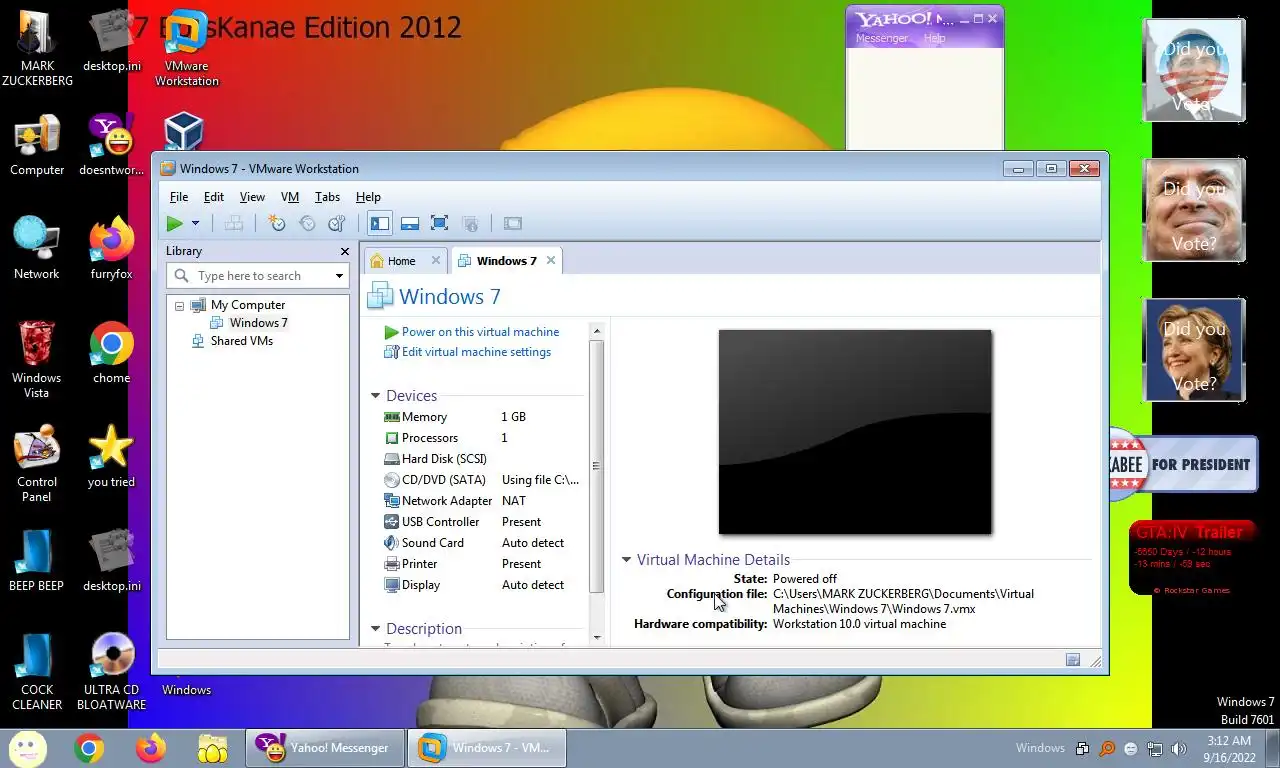Screen dimensions: 1280x768
Task: Select the Sound Card device
Action: (482, 543)
